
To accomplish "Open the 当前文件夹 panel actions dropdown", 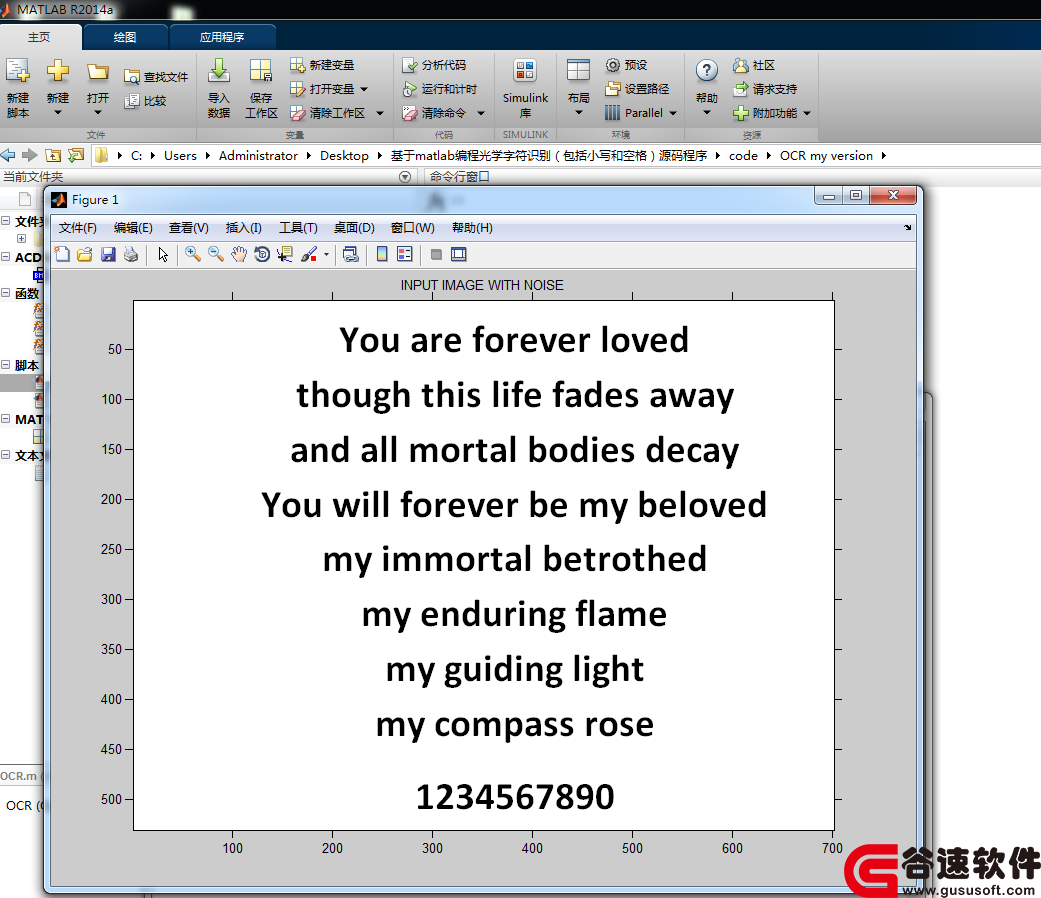I will click(405, 177).
